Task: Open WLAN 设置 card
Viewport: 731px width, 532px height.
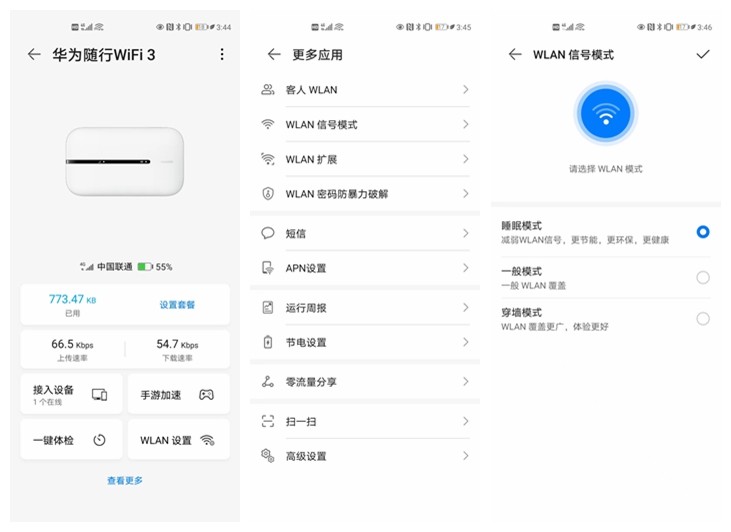Action: (x=179, y=440)
